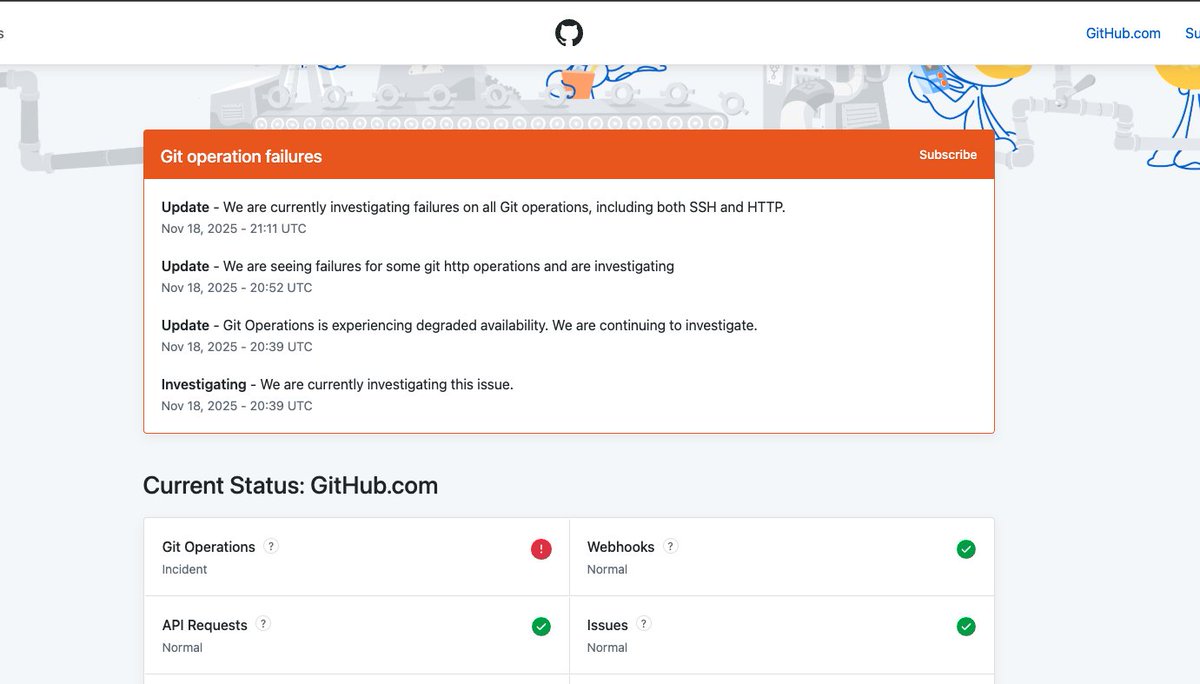Click the green checkmark beside Webhooks

pos(966,549)
